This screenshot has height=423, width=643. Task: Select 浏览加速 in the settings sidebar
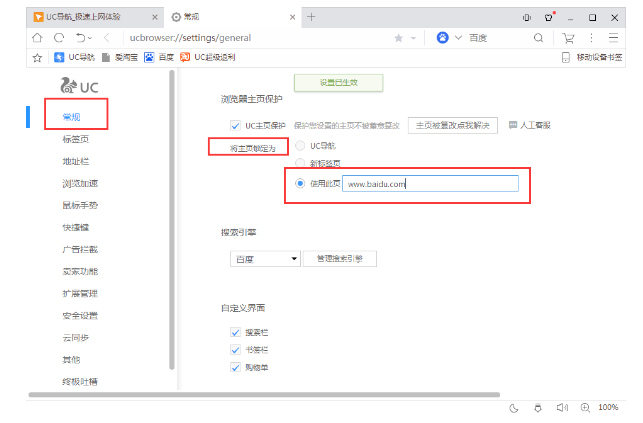[80, 184]
